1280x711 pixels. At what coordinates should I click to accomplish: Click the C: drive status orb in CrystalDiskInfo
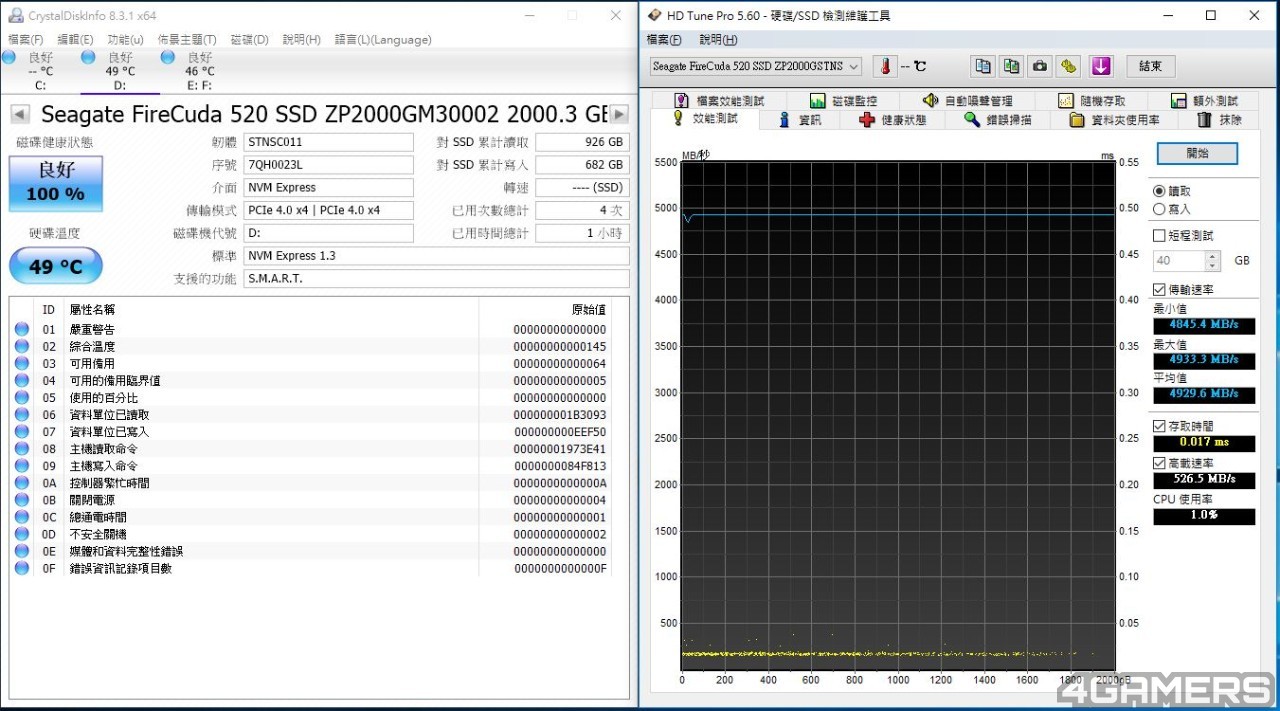click(x=9, y=57)
